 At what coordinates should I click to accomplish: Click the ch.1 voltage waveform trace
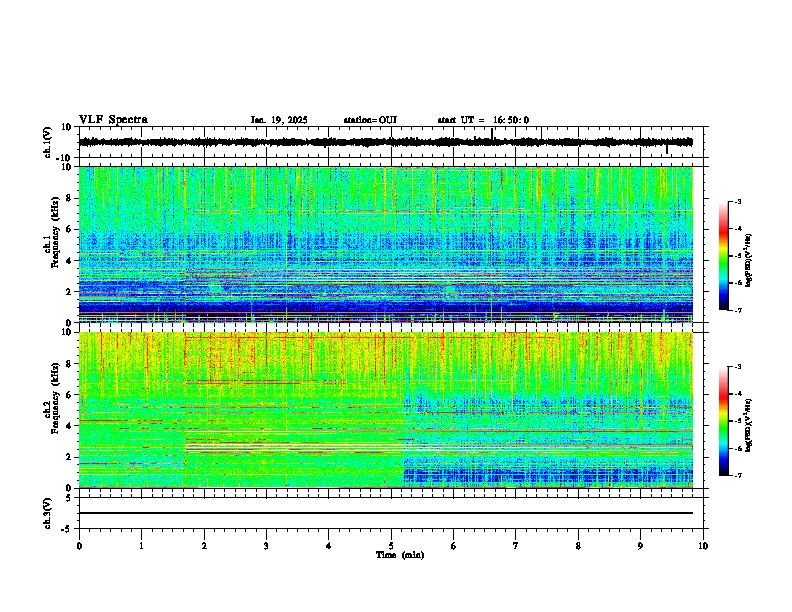click(x=386, y=142)
